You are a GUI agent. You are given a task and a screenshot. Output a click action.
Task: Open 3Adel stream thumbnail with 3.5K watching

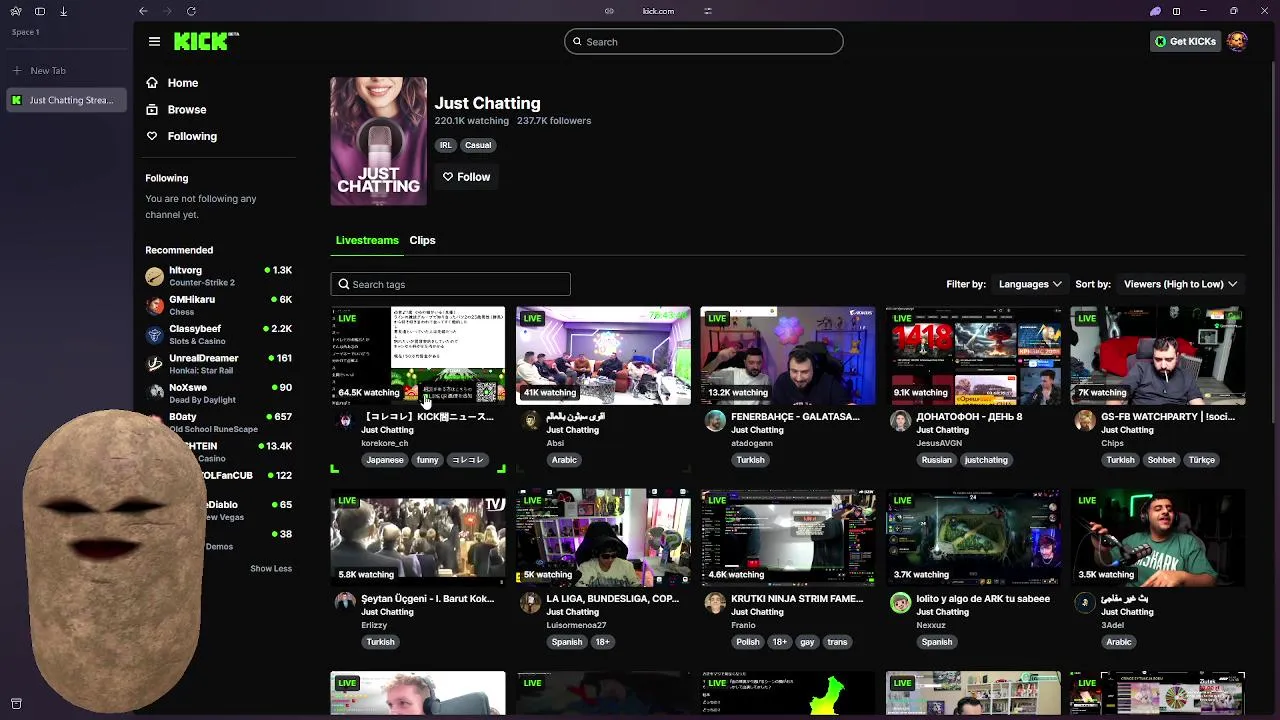click(1158, 537)
